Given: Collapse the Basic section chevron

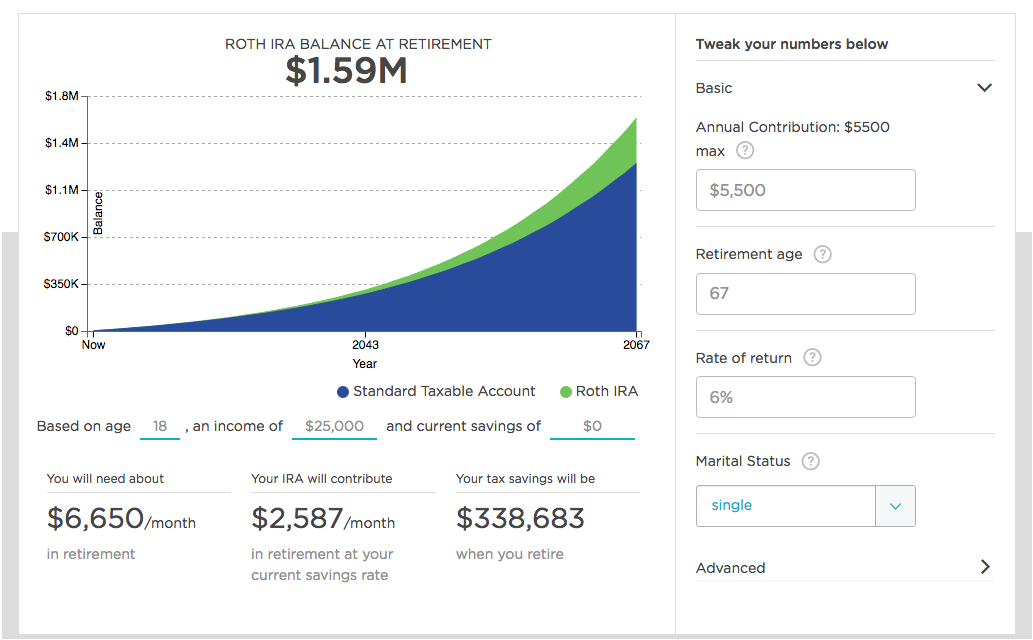Looking at the screenshot, I should click(984, 88).
